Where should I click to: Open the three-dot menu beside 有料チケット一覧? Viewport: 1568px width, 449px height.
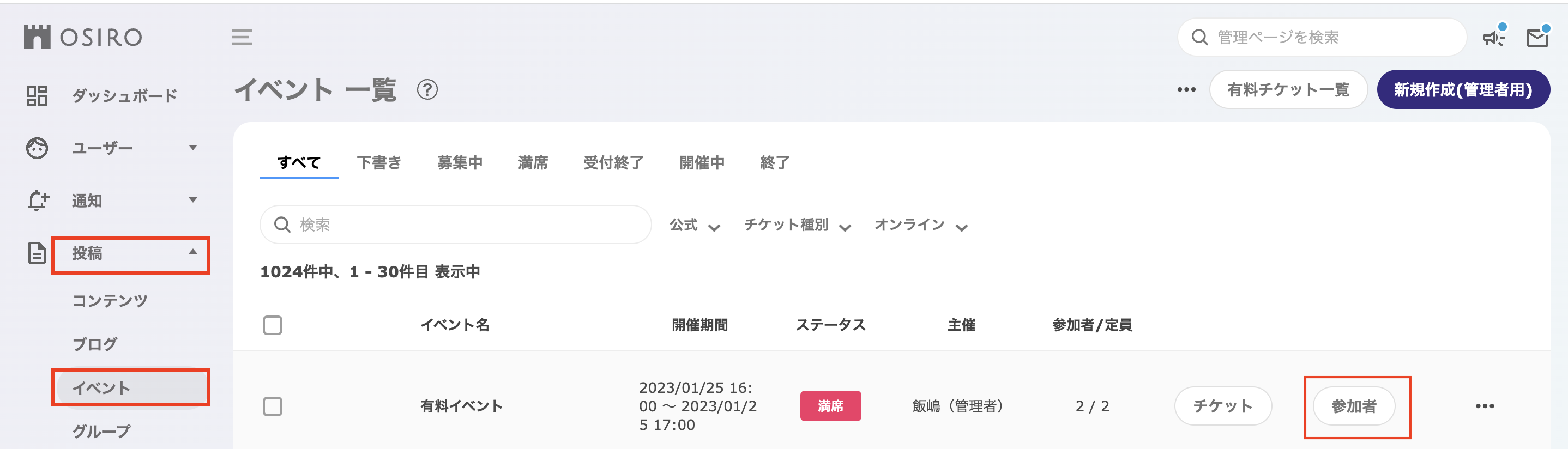click(x=1186, y=90)
